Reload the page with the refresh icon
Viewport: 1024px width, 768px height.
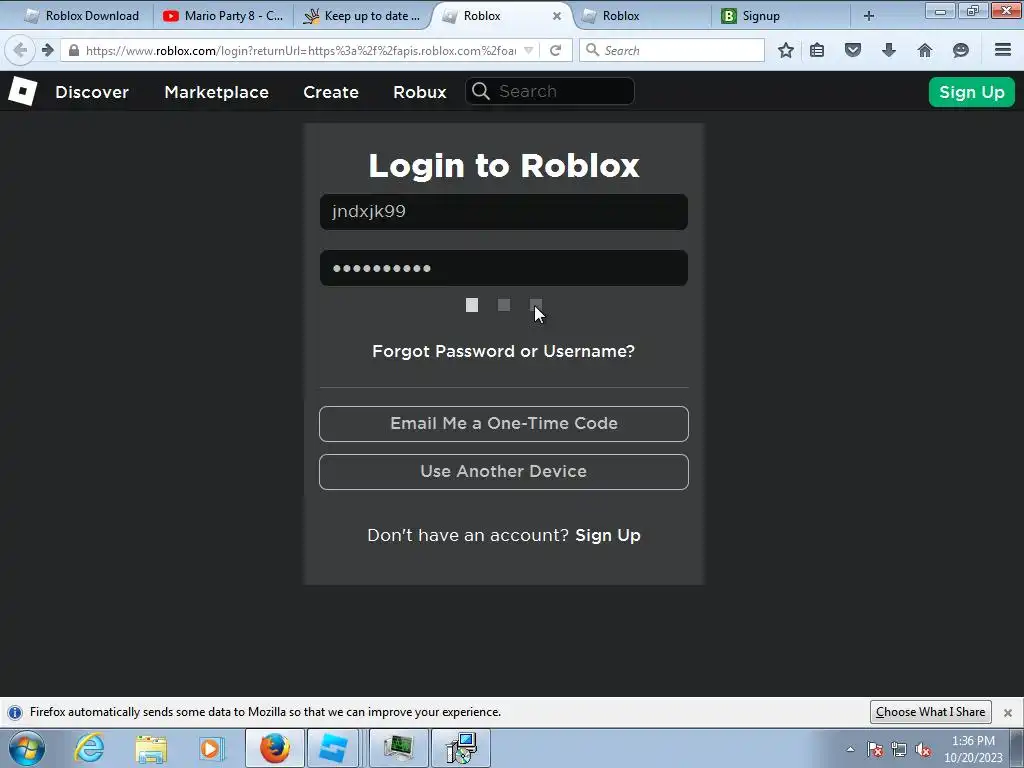pos(555,50)
